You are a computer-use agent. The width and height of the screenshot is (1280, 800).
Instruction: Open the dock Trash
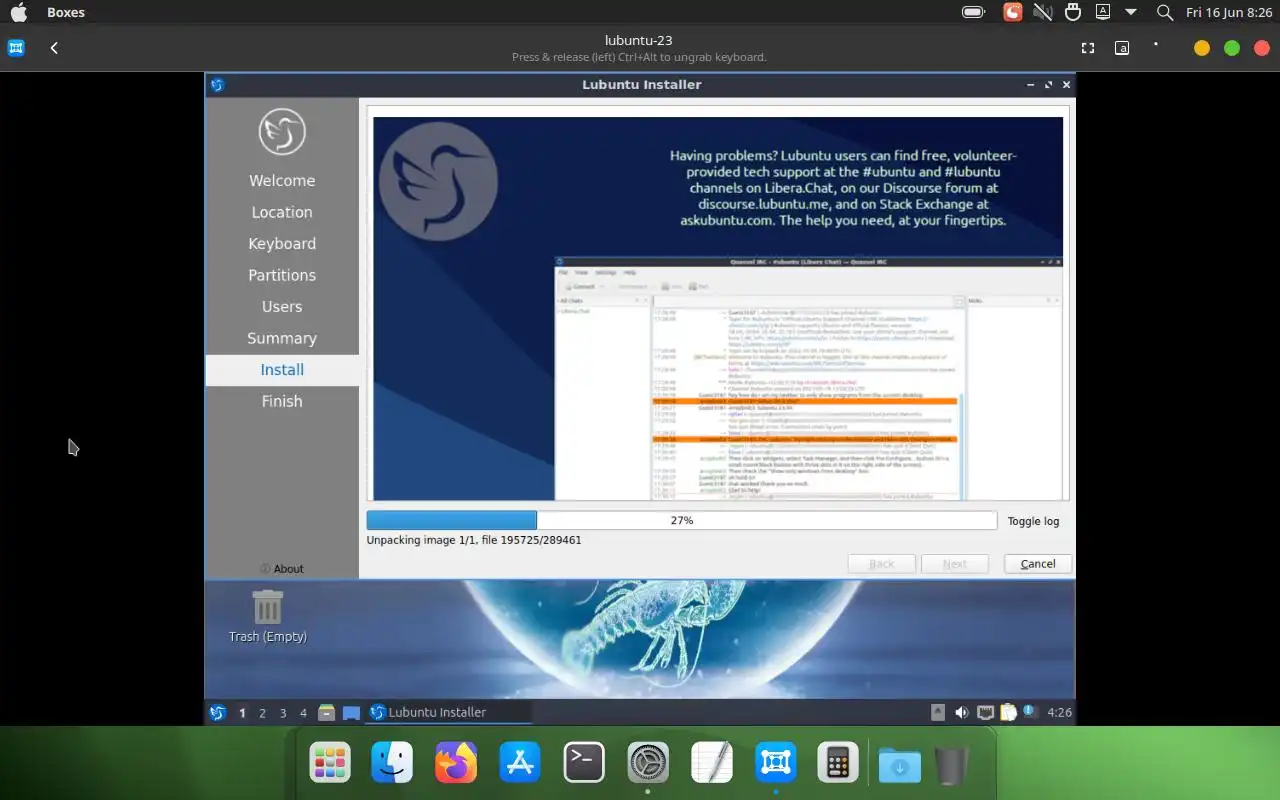(952, 765)
